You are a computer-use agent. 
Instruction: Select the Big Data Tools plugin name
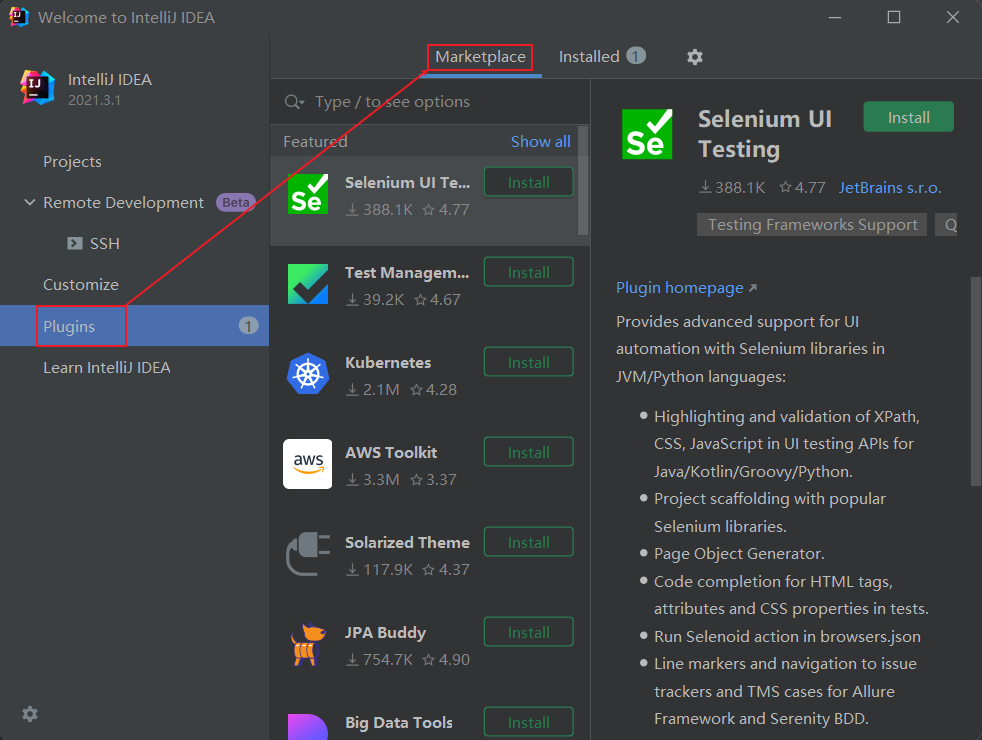click(398, 722)
